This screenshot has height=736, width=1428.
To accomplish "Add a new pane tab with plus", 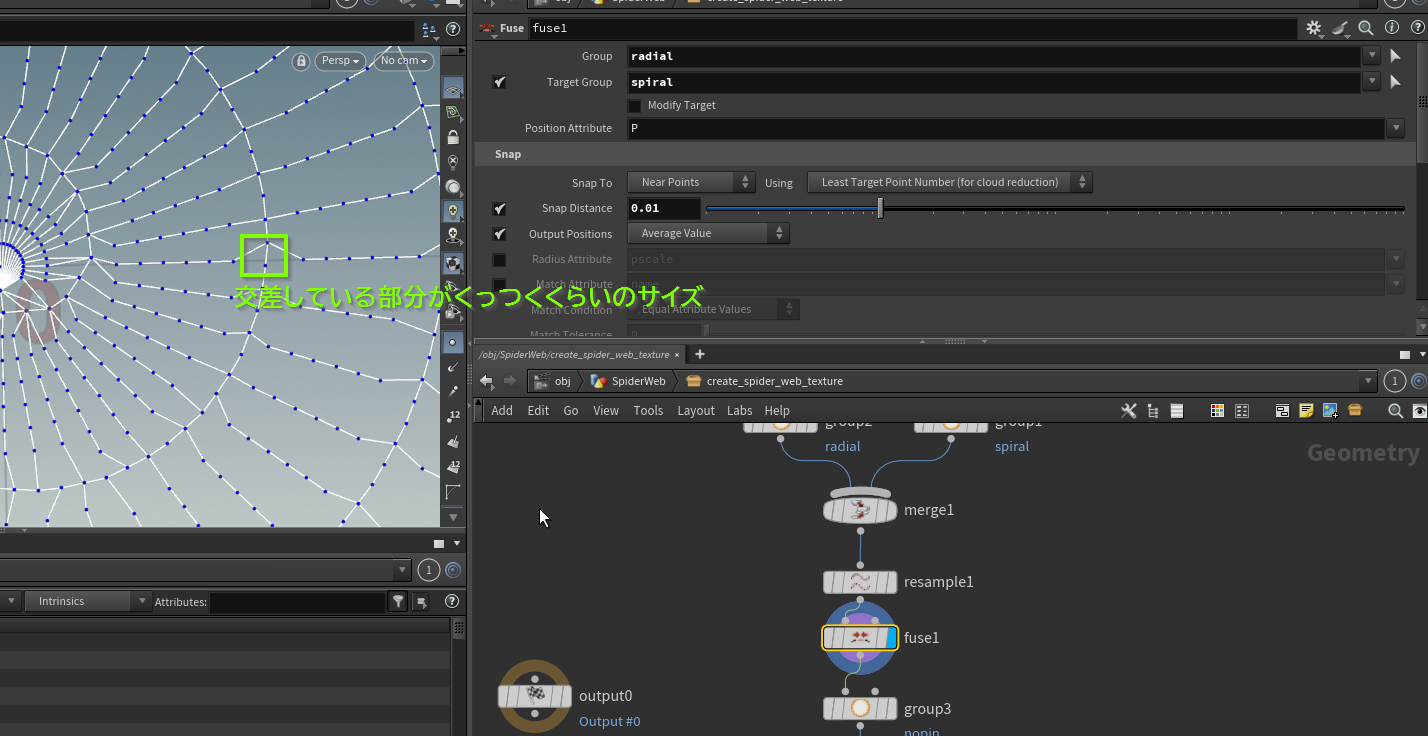I will (700, 354).
